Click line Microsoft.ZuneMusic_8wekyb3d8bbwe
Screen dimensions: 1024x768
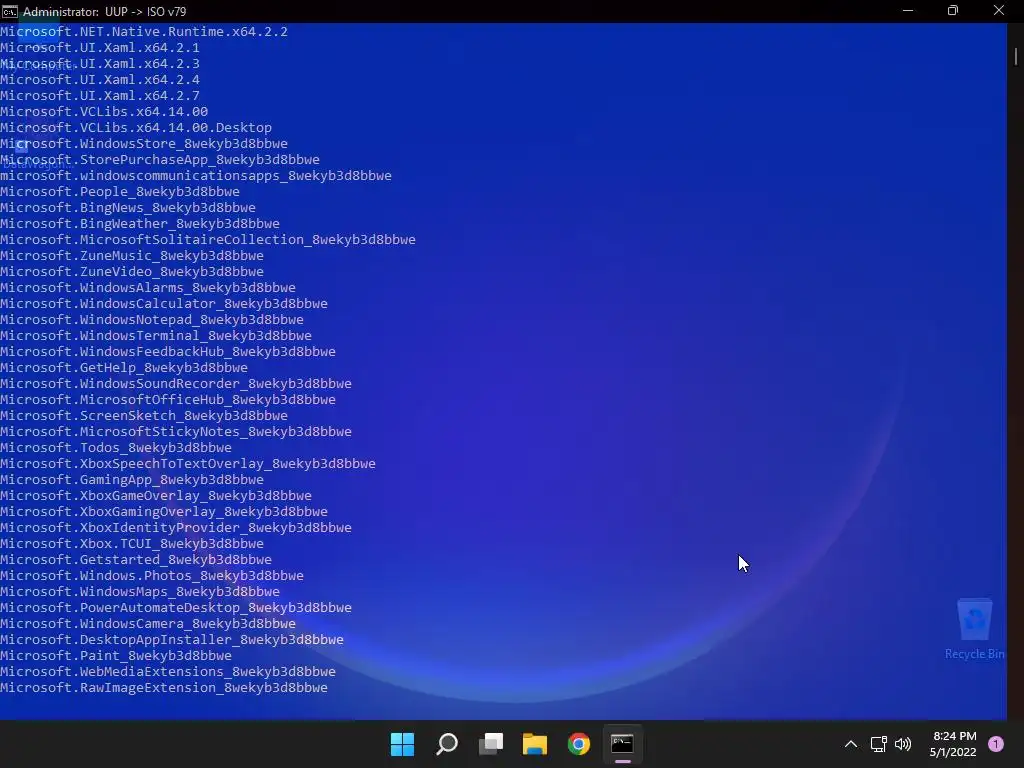[132, 255]
